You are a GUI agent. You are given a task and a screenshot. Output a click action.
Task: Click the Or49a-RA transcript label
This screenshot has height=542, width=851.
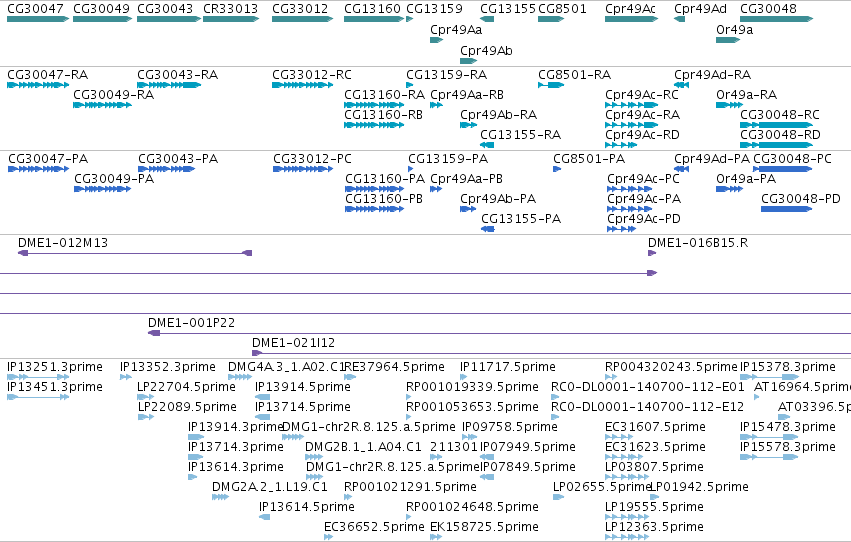pyautogui.click(x=747, y=94)
